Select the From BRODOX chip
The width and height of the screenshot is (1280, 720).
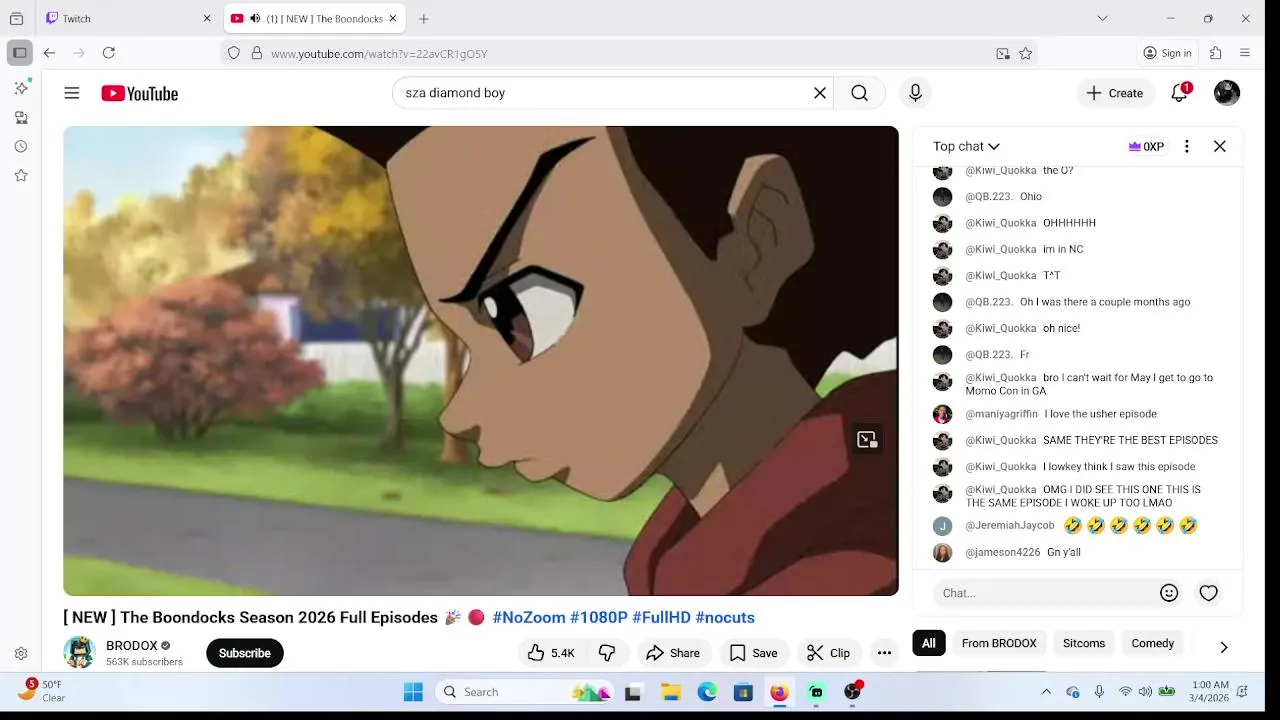point(999,643)
